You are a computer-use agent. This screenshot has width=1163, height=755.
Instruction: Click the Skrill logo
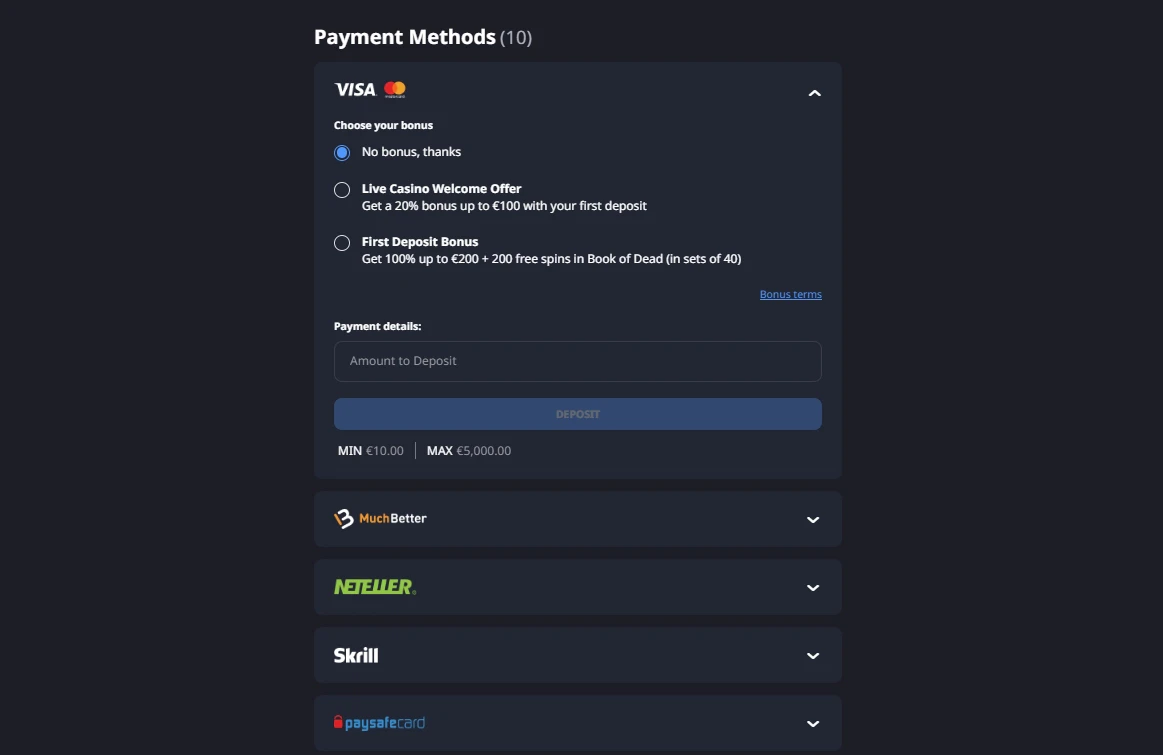click(356, 656)
